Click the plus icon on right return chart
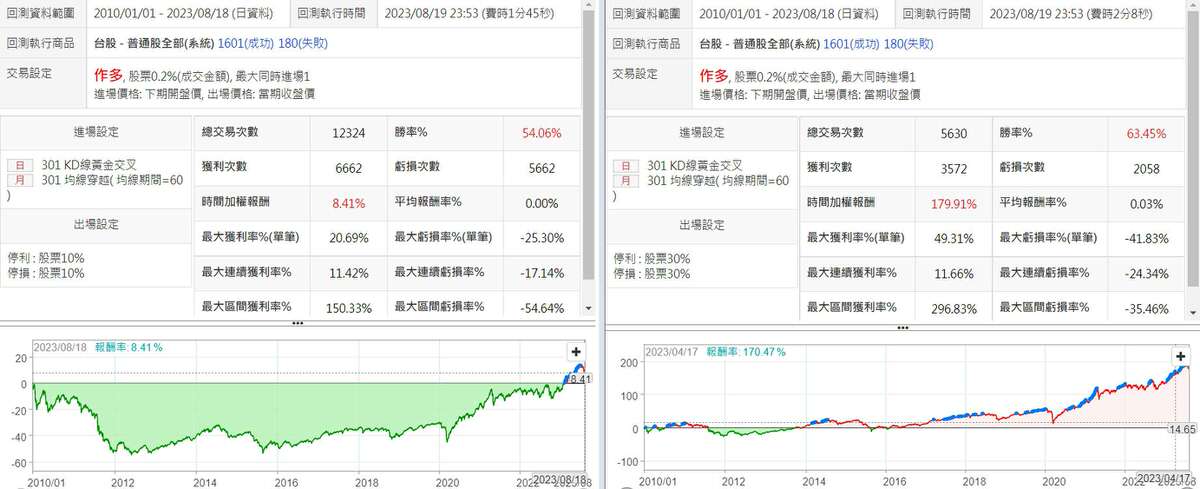 click(x=1182, y=357)
